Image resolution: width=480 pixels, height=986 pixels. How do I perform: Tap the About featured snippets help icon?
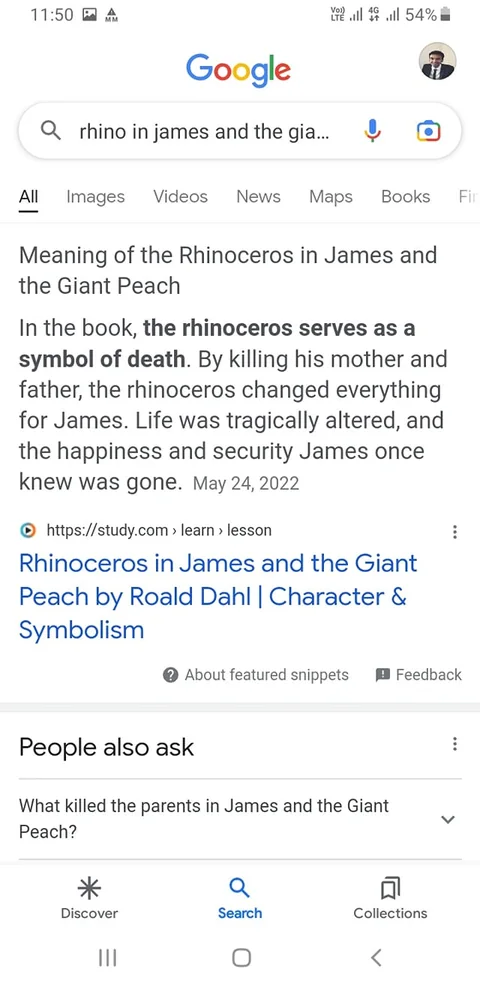tap(170, 675)
